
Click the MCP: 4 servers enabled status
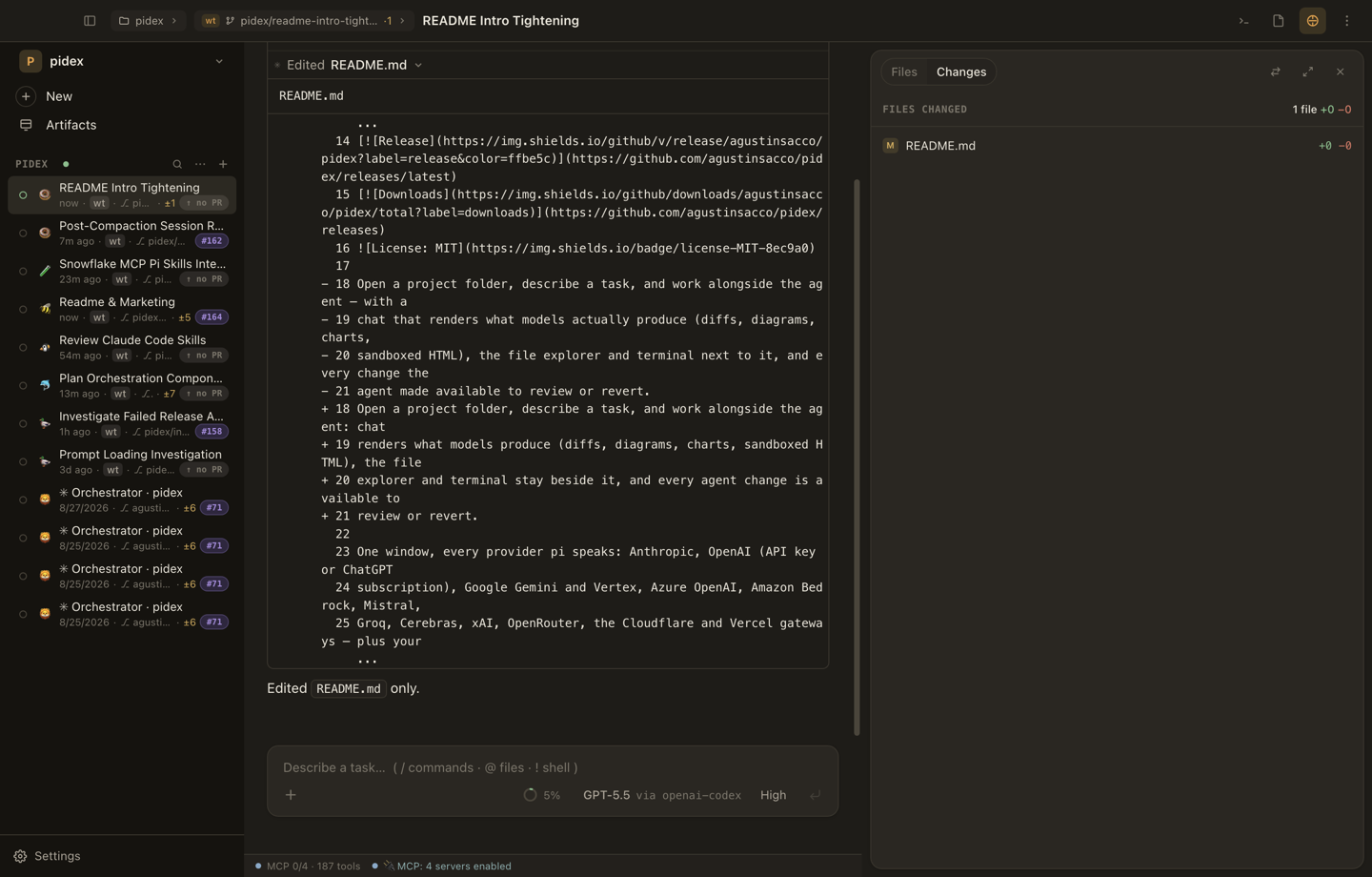(441, 867)
